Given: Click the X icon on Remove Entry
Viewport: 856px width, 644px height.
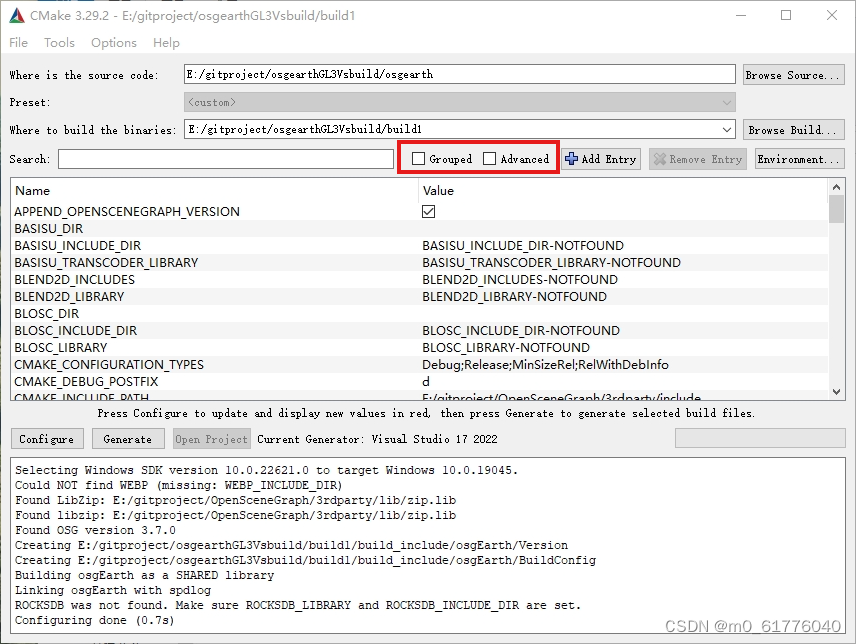Looking at the screenshot, I should 662,158.
